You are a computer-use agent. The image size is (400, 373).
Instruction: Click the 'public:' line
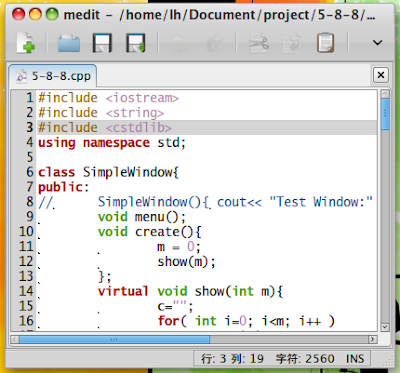pyautogui.click(x=64, y=187)
